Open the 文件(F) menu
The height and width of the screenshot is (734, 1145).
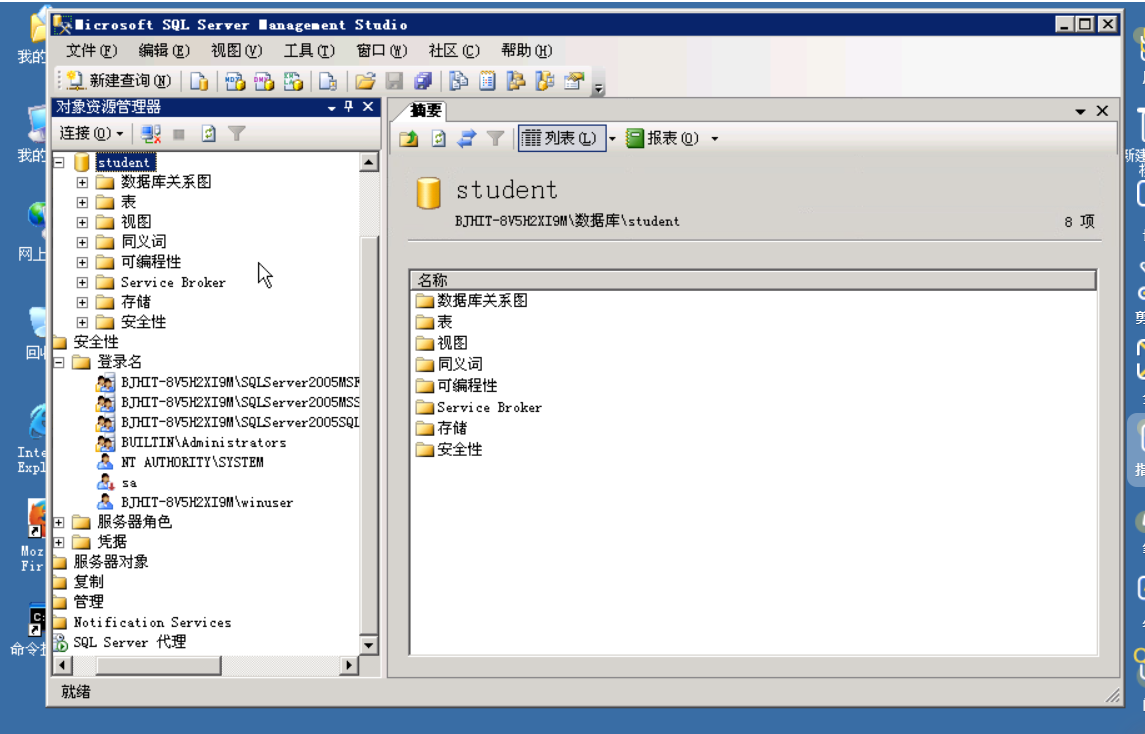pyautogui.click(x=91, y=50)
